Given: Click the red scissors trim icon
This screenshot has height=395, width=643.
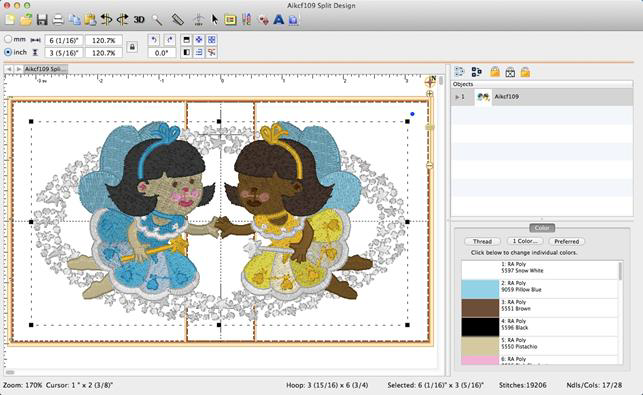Looking at the screenshot, I should coord(212,53).
